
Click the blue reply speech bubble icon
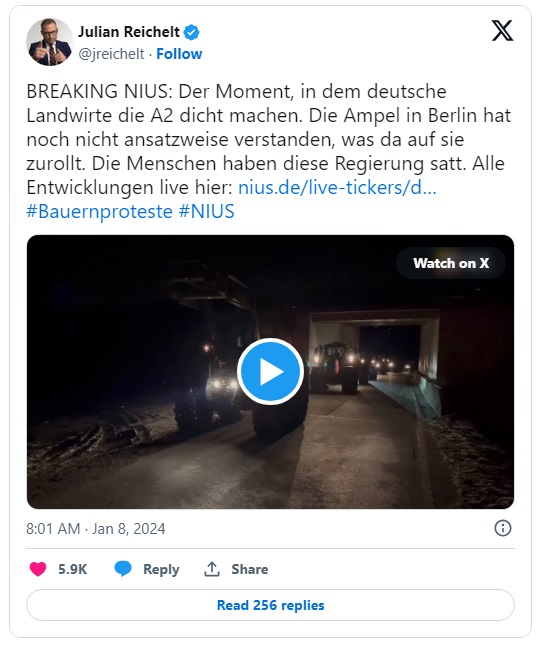[x=123, y=569]
